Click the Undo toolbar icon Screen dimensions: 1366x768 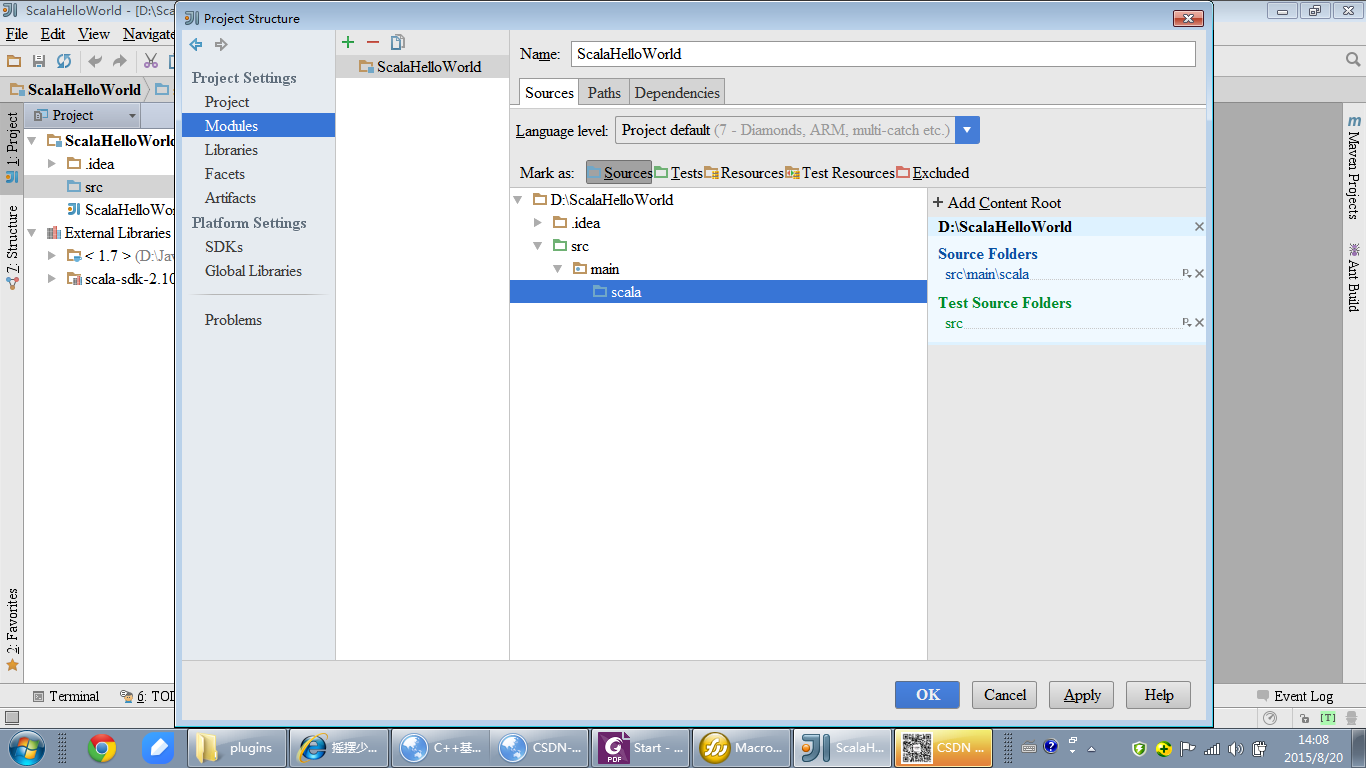(x=95, y=61)
